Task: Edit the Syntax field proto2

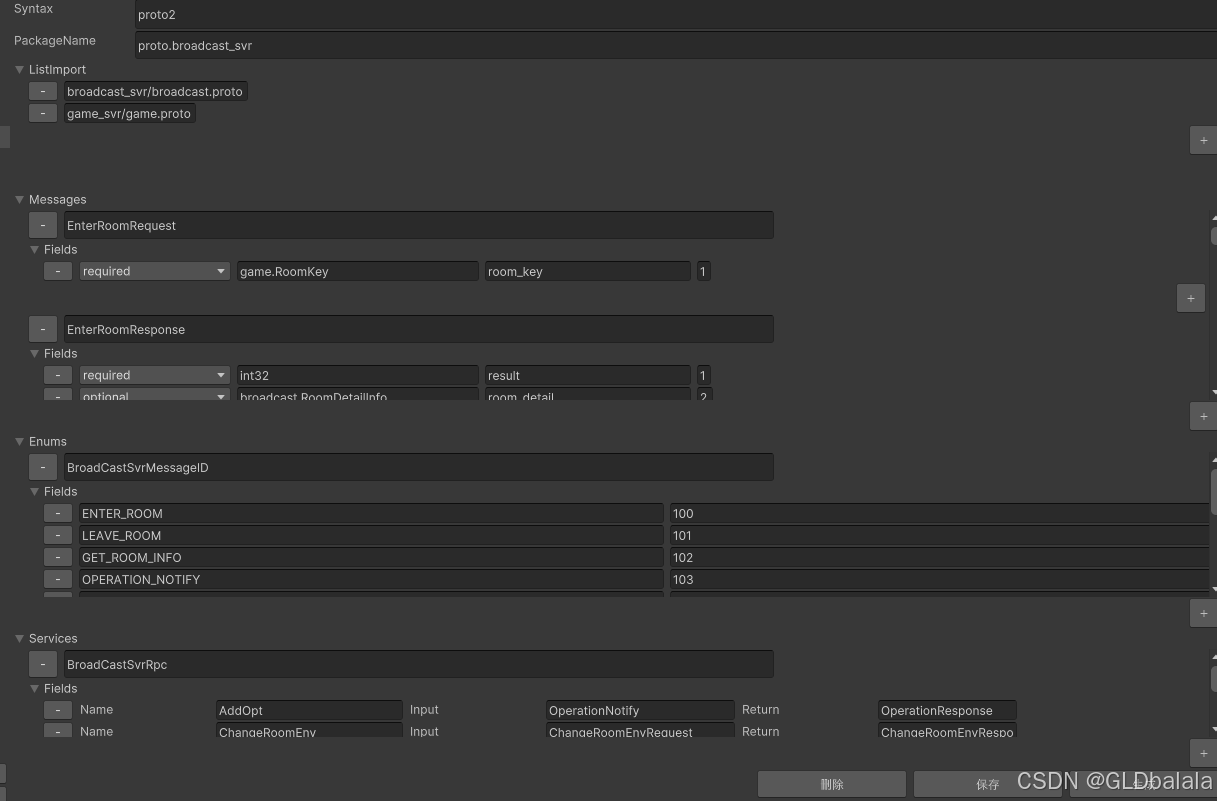Action: (x=676, y=15)
